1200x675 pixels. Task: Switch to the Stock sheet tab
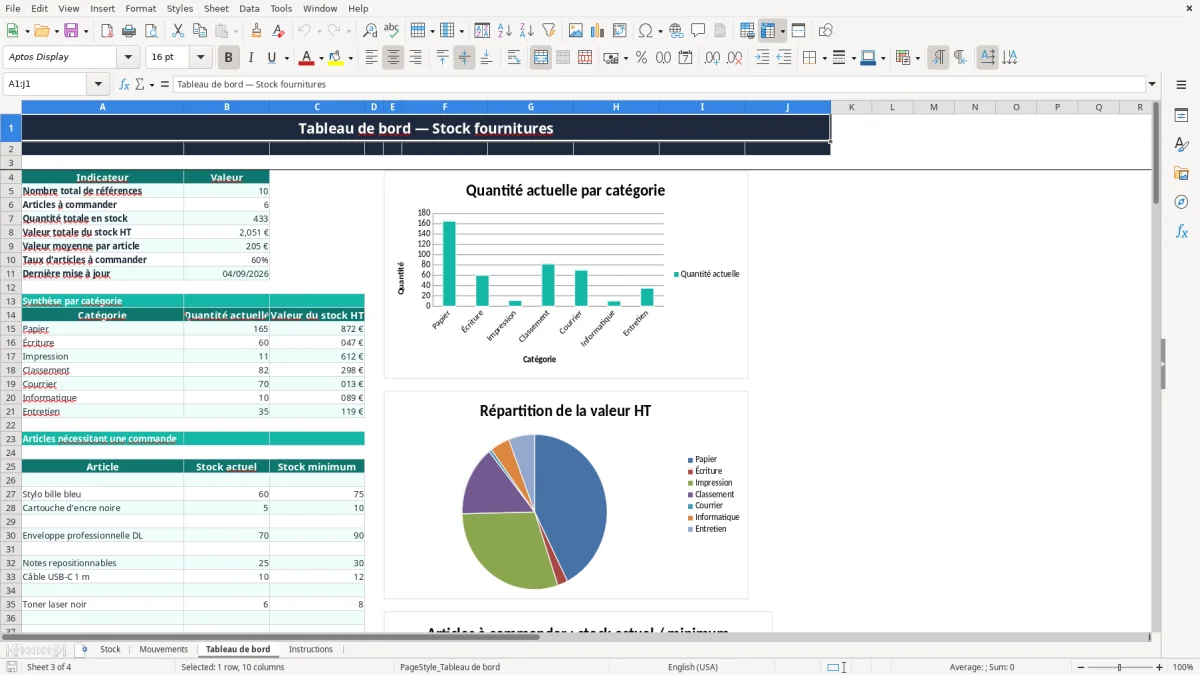tap(110, 649)
